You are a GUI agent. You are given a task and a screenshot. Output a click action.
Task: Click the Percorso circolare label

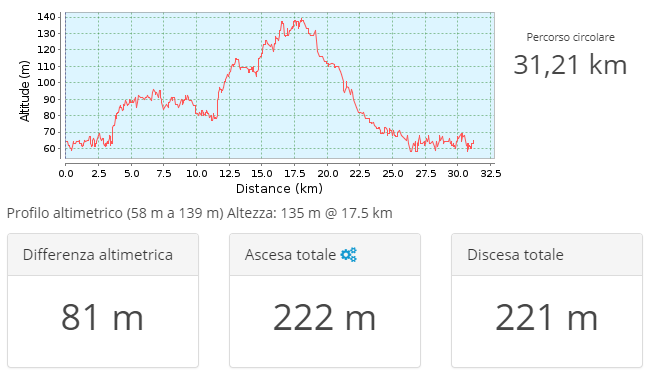[x=571, y=37]
